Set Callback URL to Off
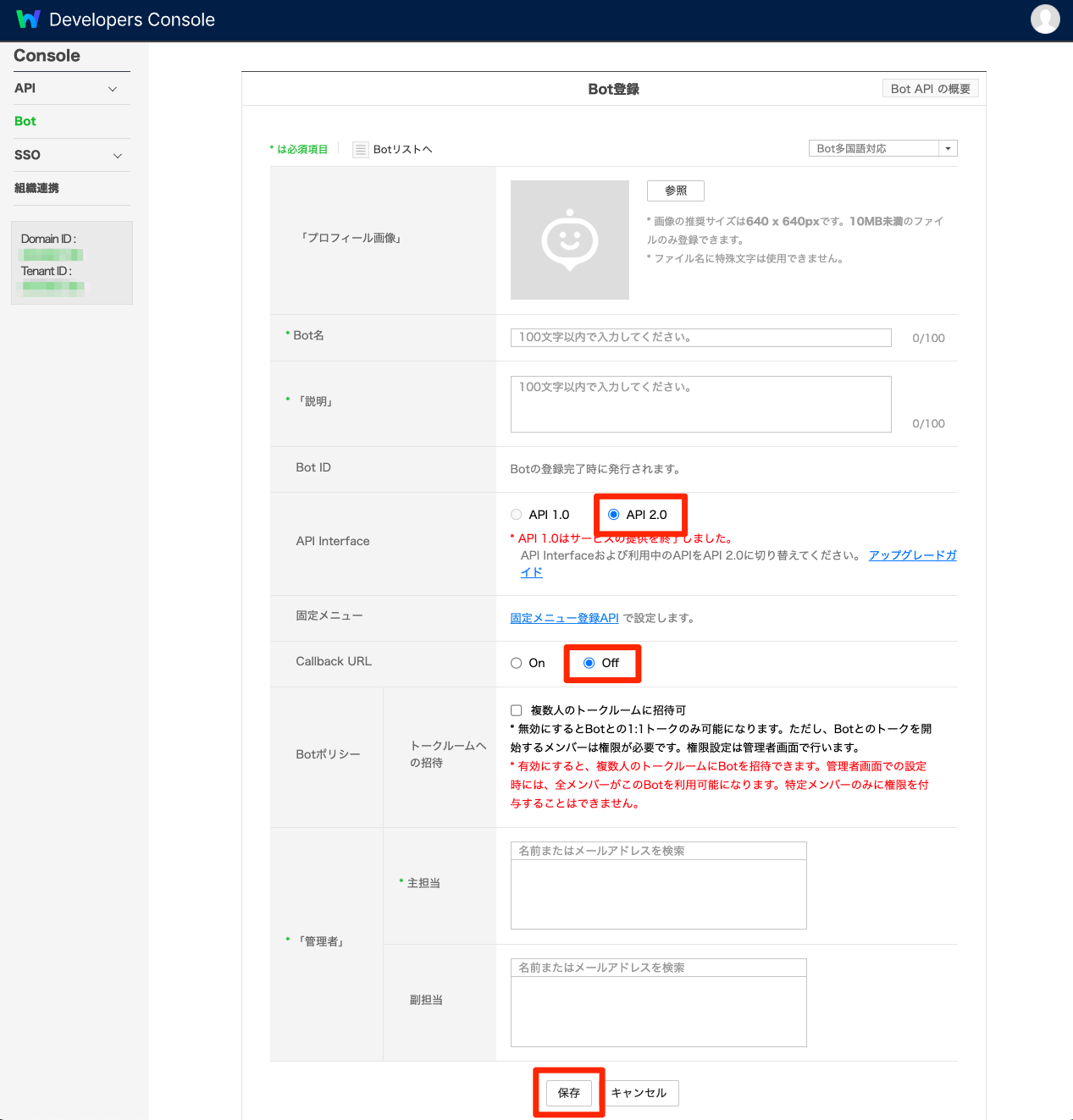Image resolution: width=1073 pixels, height=1120 pixels. (x=589, y=664)
